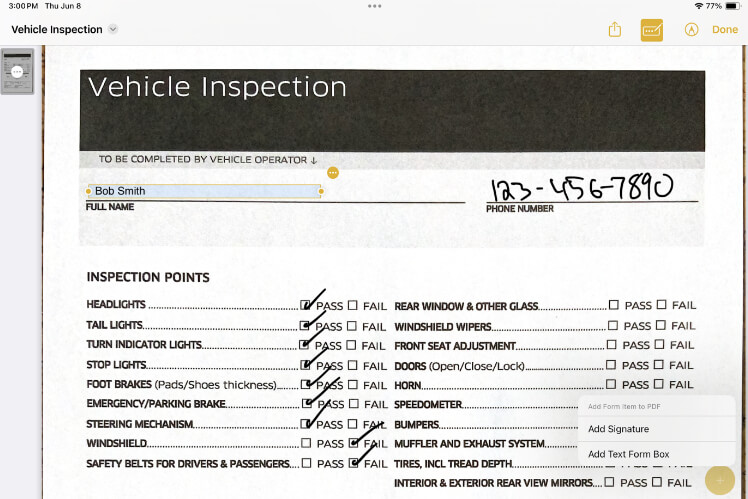Check the battery status icon

pos(732,6)
